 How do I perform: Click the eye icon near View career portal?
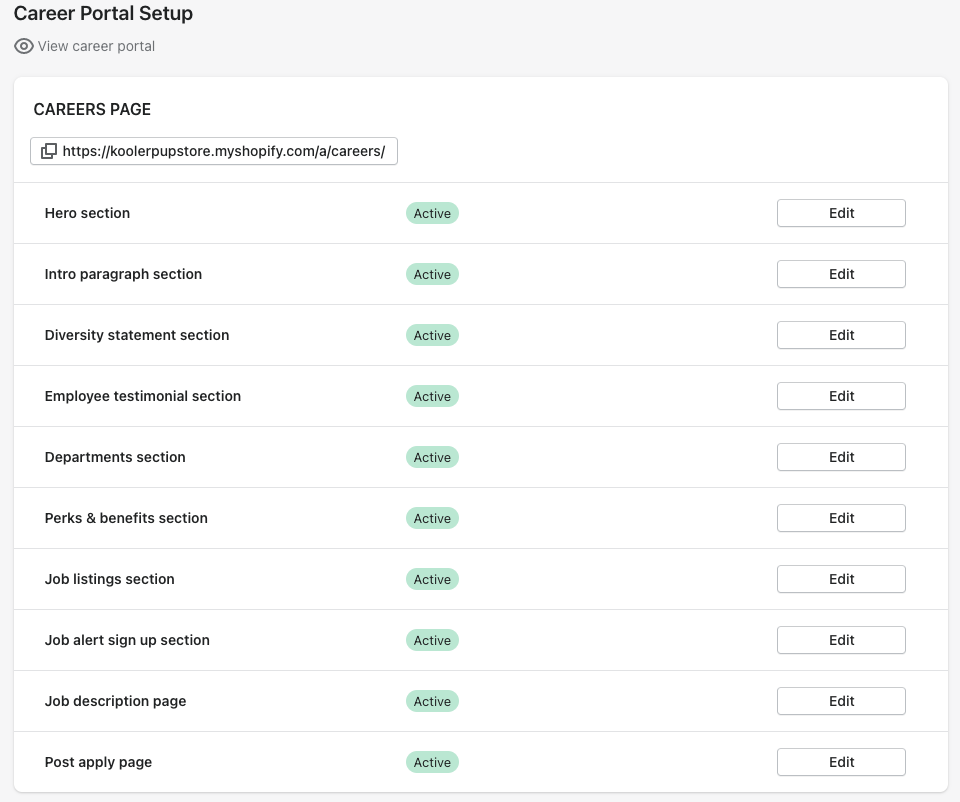point(23,46)
